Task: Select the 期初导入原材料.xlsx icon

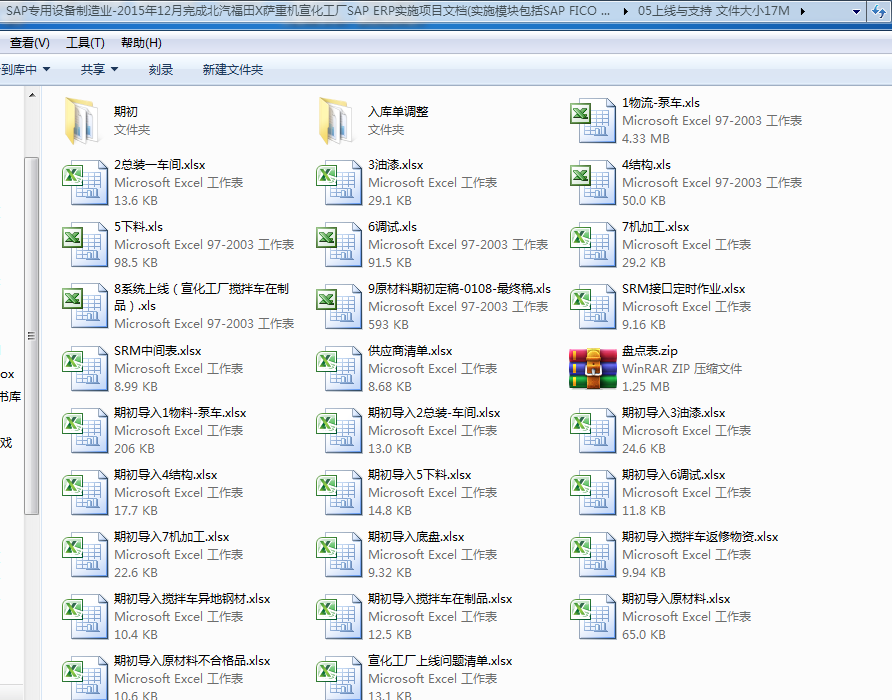Action: 593,617
